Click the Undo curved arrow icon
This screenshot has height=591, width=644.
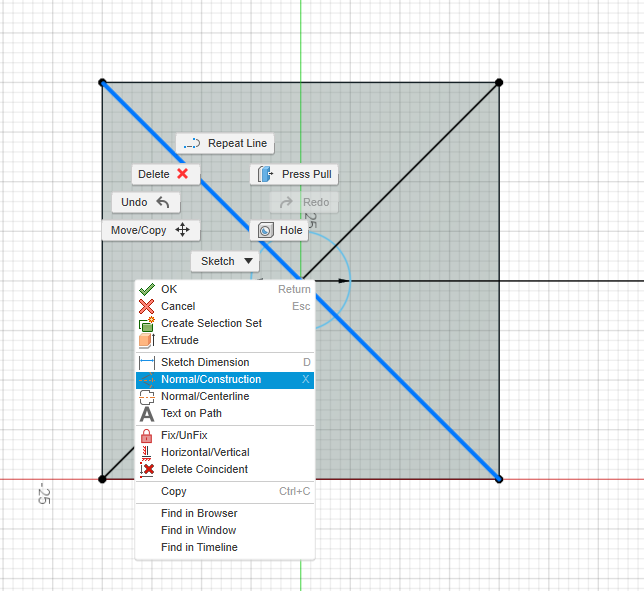coord(163,202)
